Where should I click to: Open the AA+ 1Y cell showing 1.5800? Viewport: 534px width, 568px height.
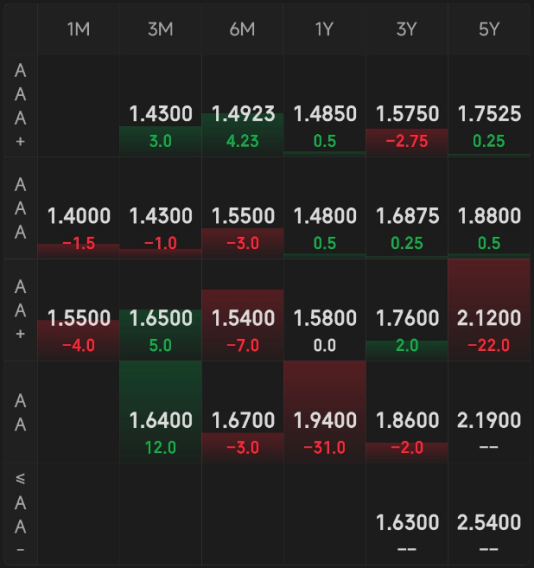click(324, 310)
